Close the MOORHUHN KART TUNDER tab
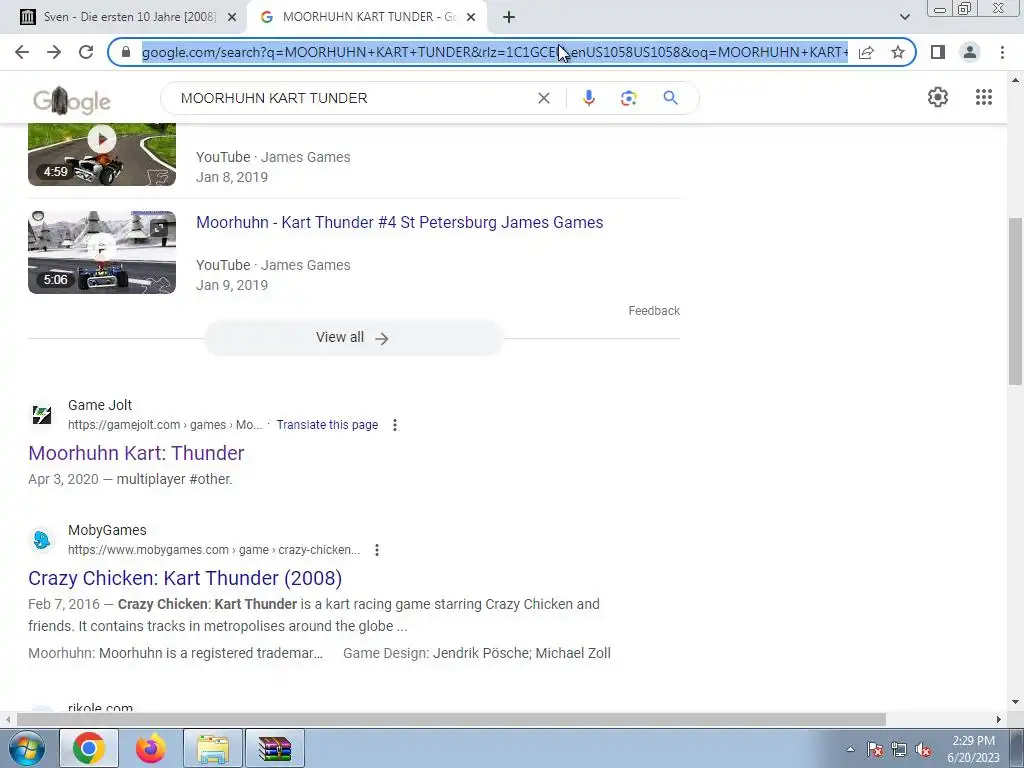Image resolution: width=1024 pixels, height=768 pixels. click(471, 17)
